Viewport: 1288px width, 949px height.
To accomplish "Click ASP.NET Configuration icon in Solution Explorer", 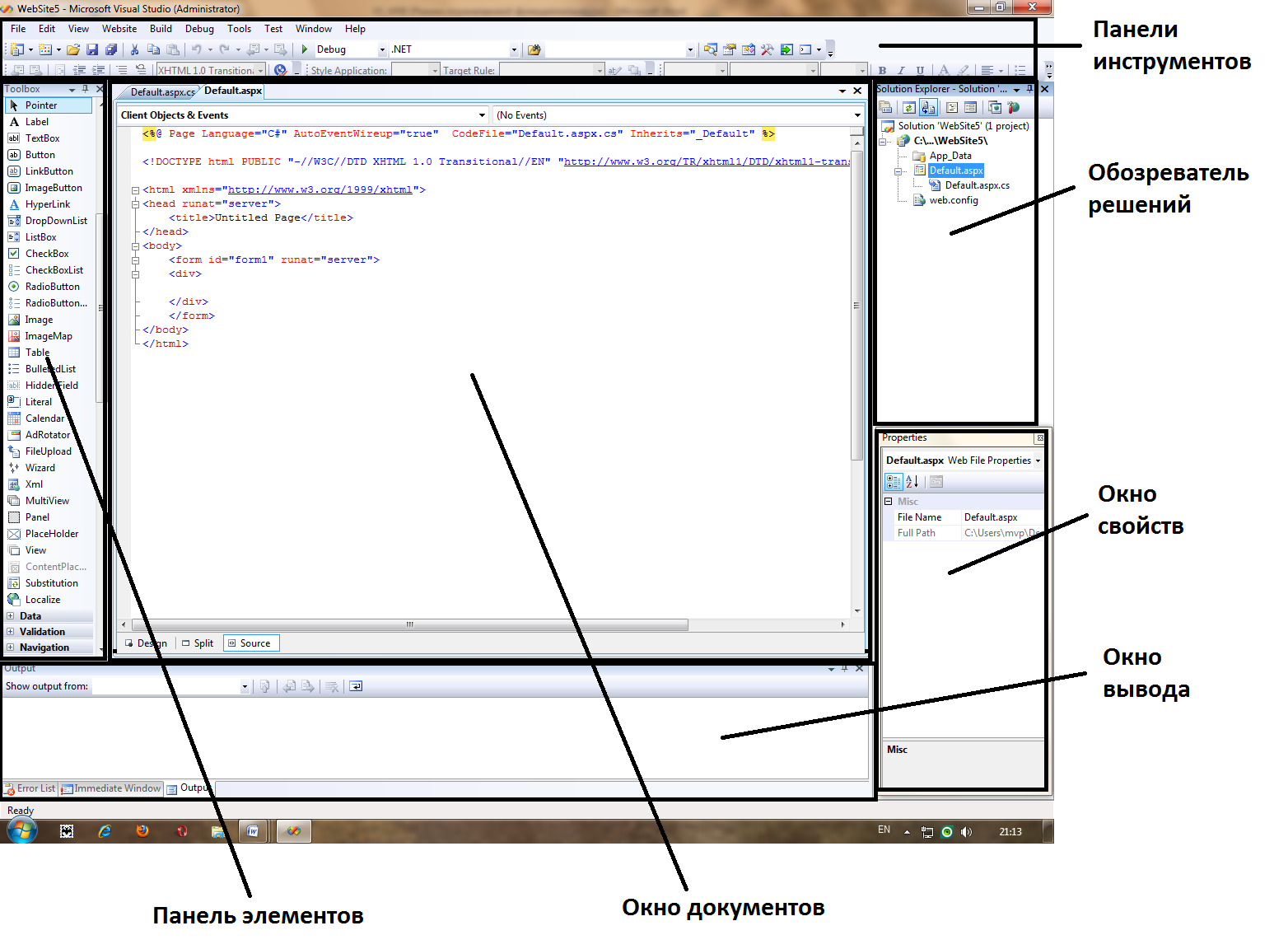I will pyautogui.click(x=1013, y=107).
